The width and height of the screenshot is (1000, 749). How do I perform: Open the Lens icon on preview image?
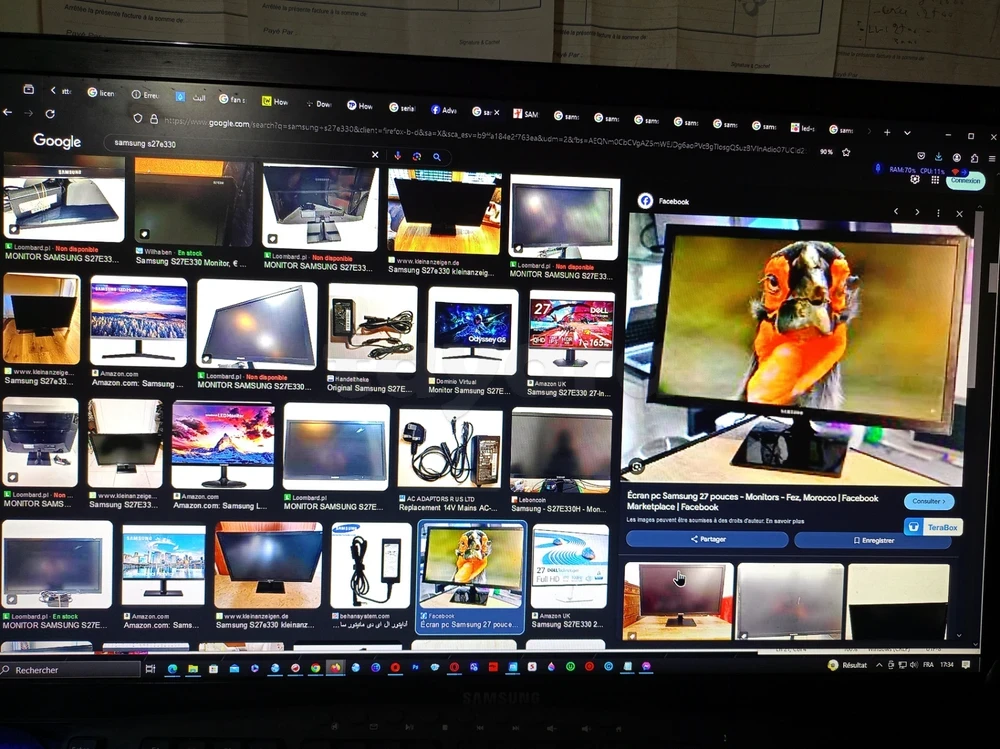[x=637, y=466]
